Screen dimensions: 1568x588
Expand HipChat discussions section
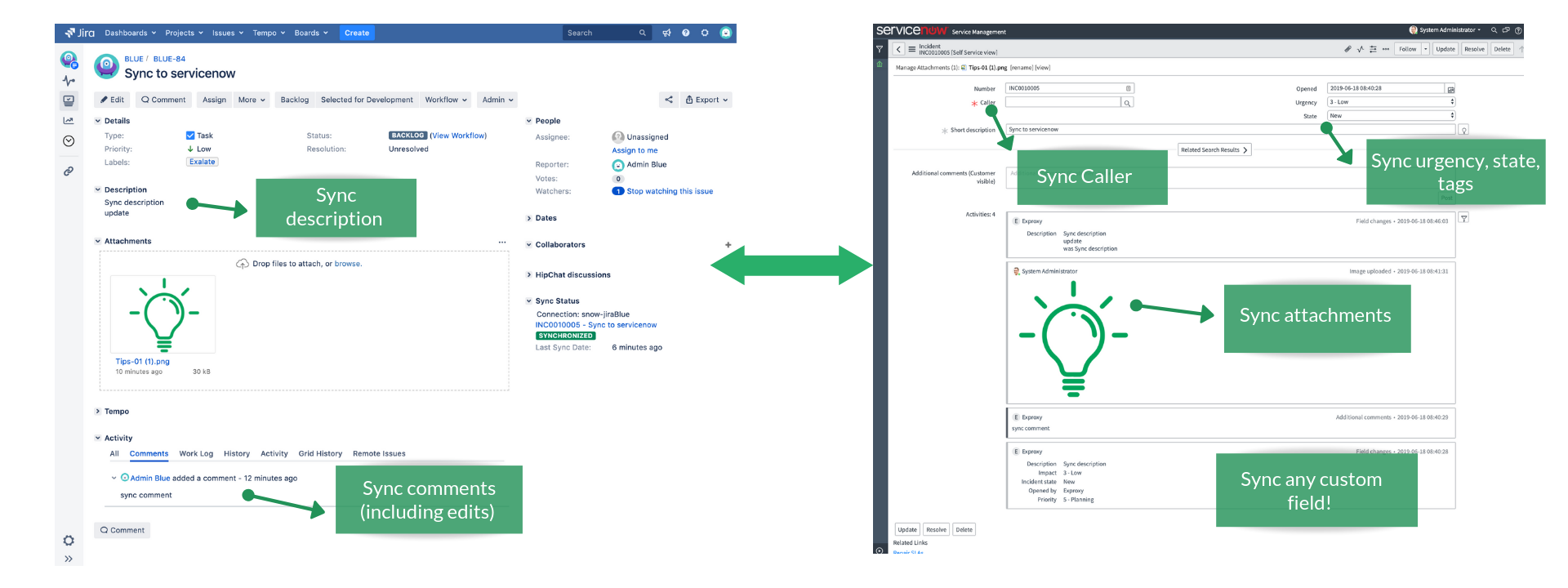[x=529, y=275]
